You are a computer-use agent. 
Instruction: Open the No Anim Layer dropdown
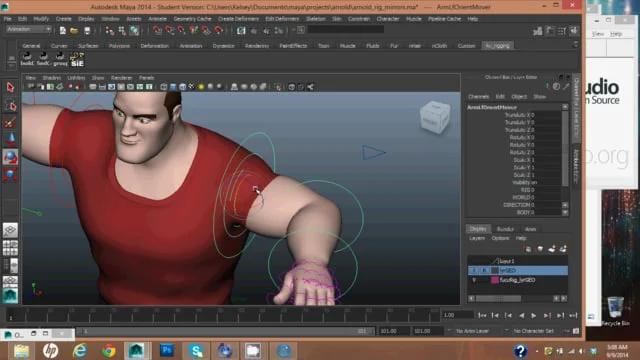(x=473, y=331)
